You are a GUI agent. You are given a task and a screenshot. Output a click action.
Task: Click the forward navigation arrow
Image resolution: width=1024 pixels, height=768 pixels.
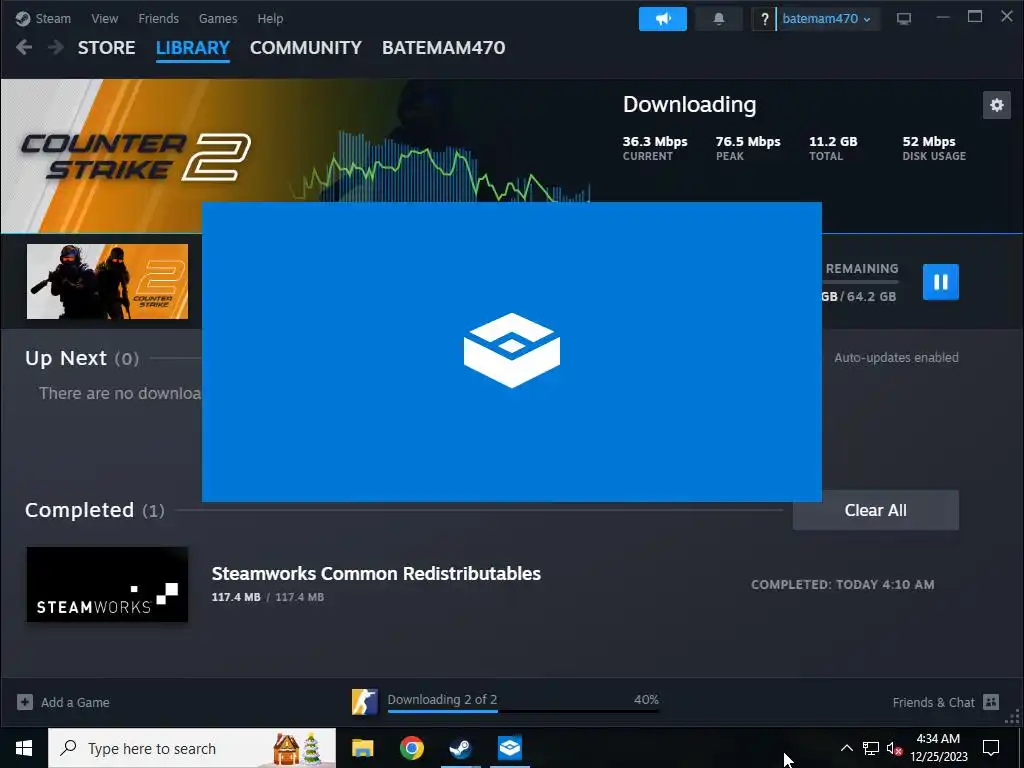point(56,48)
